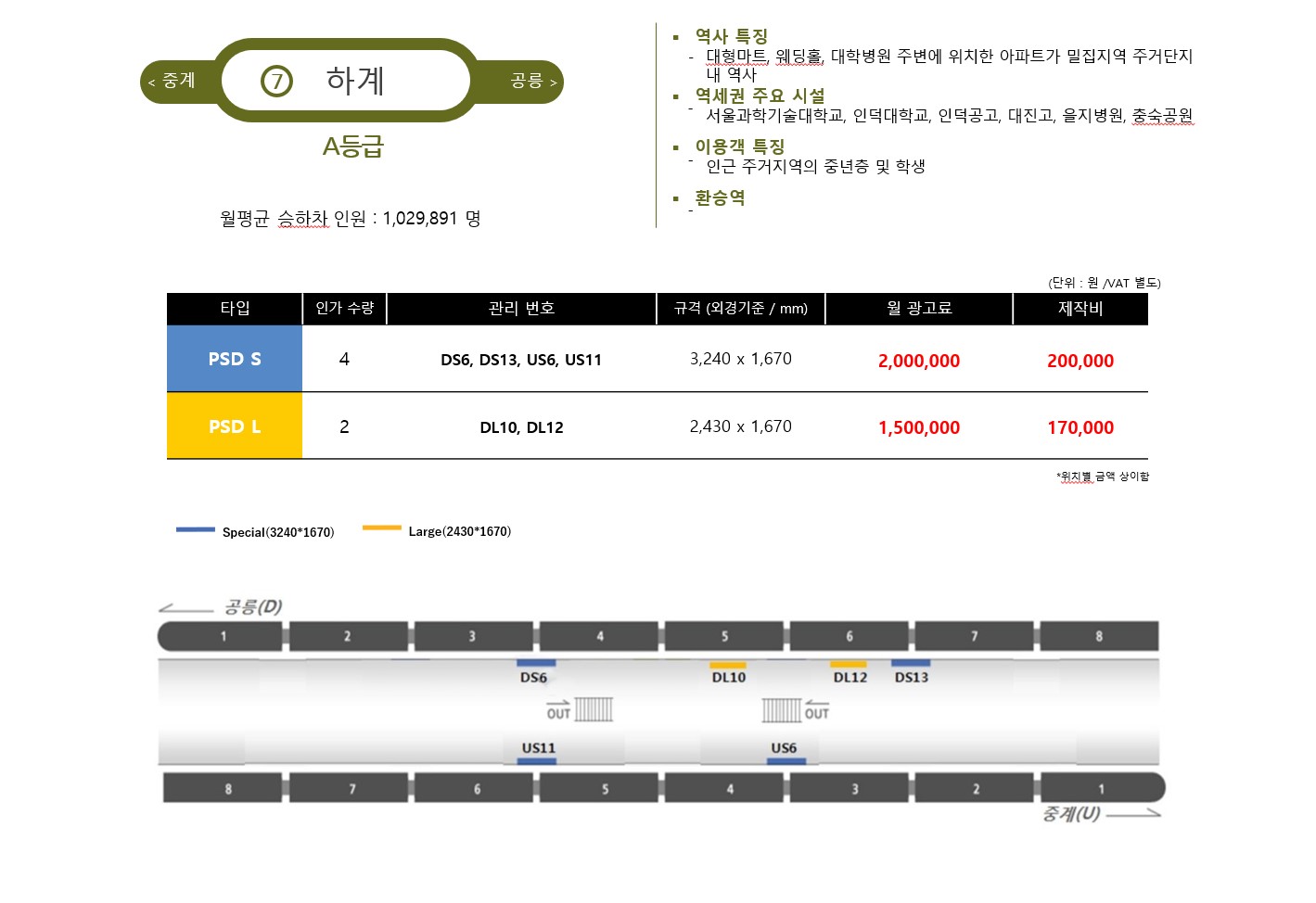Select upper train car 5
Viewport: 1316px width, 903px height.
click(725, 637)
